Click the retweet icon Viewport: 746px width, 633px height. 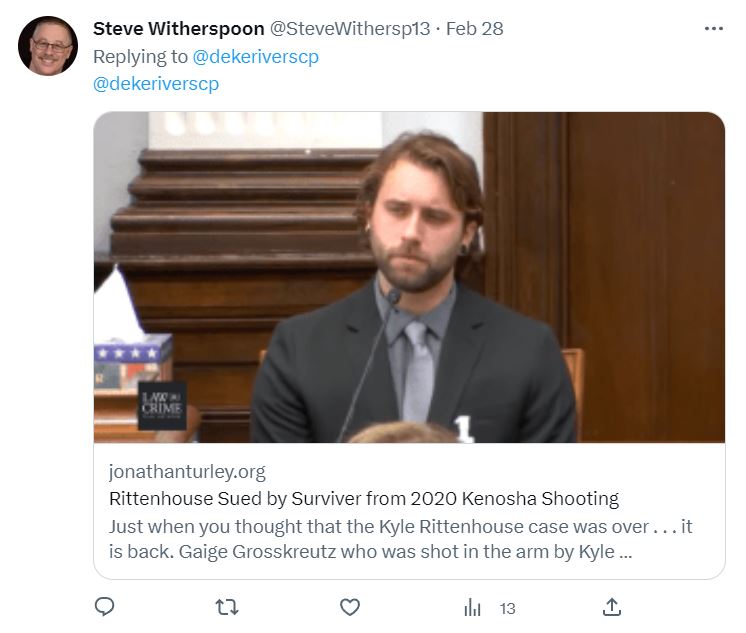[x=227, y=606]
